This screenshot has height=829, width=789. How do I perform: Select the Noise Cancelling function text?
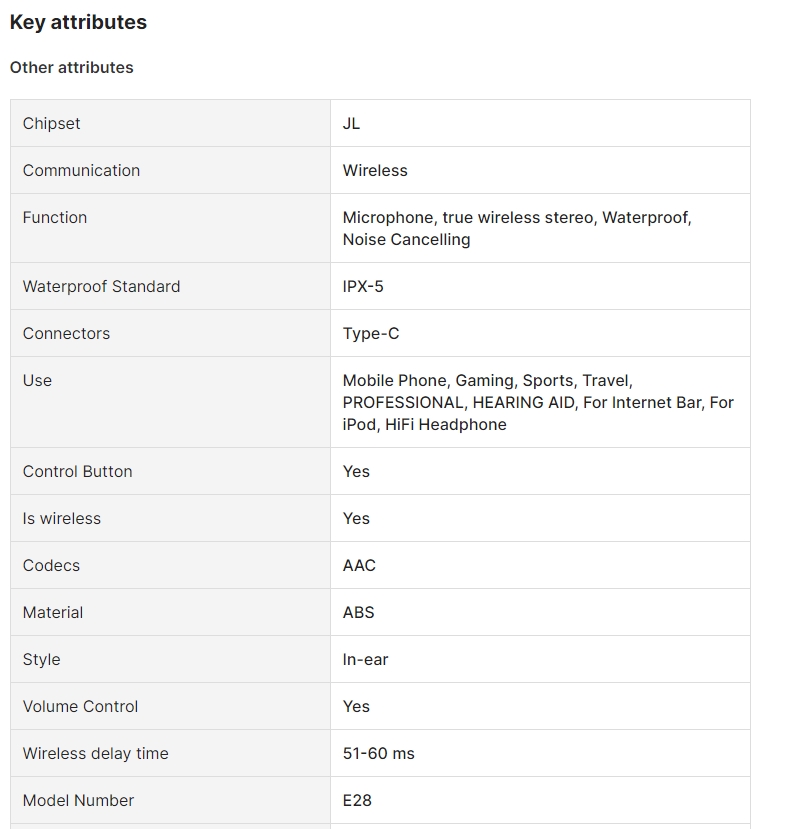coord(406,239)
